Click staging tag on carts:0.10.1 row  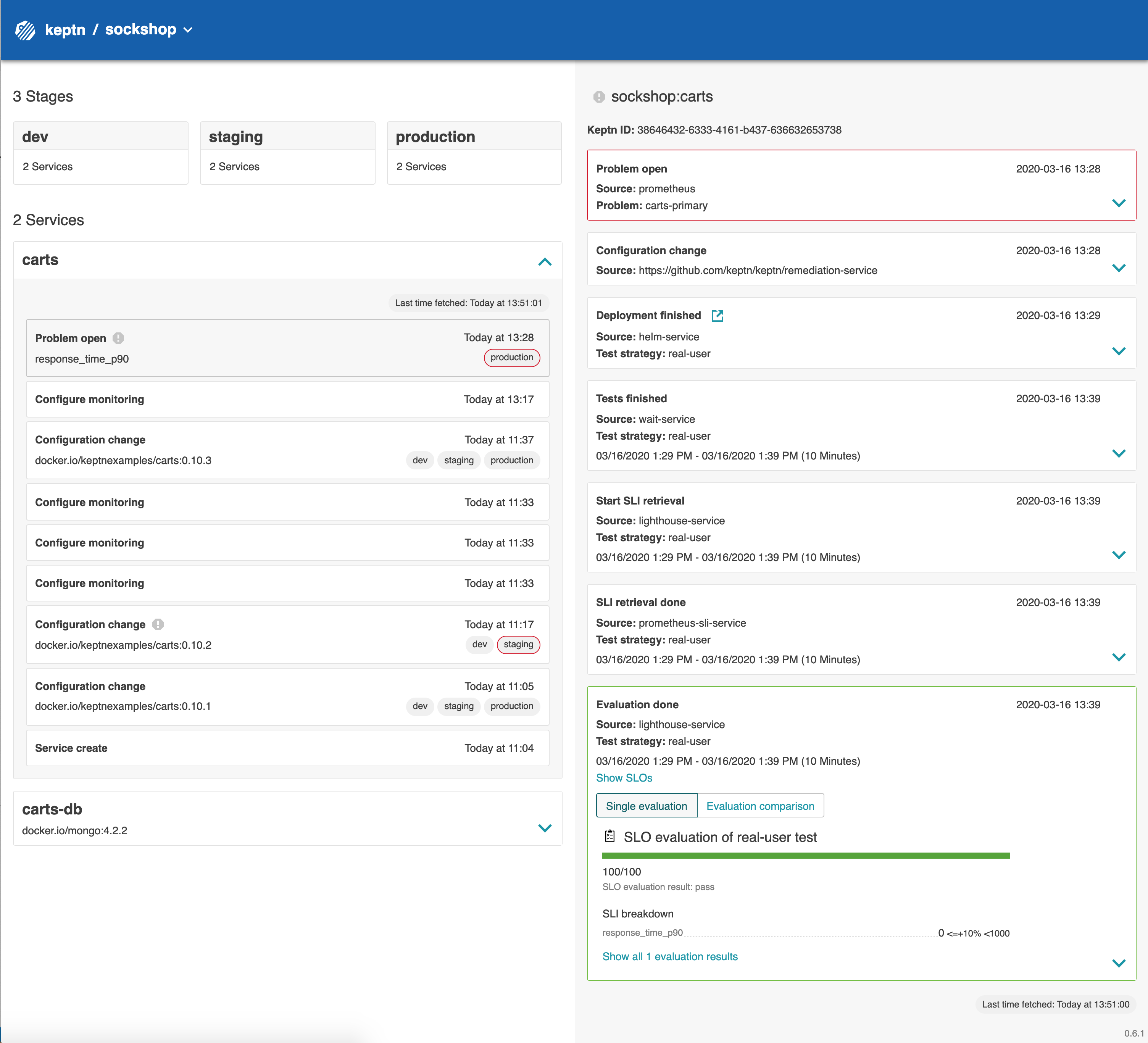tap(459, 706)
